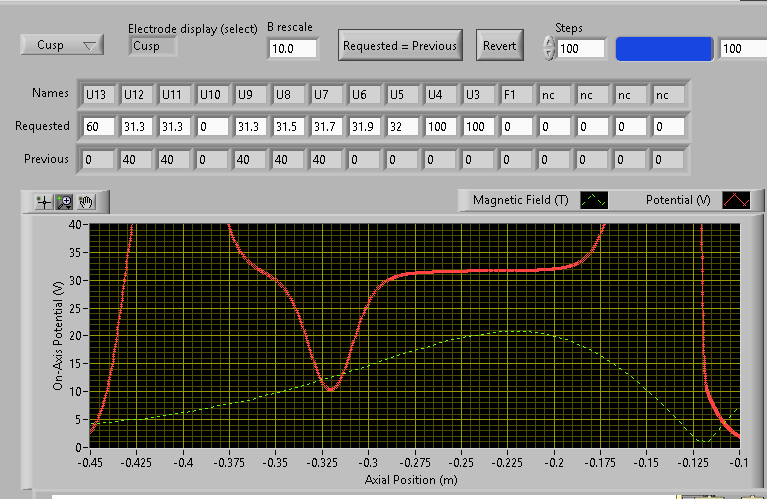Decrement the Steps value with down arrow
Viewport: 767px width, 499px height.
point(548,54)
